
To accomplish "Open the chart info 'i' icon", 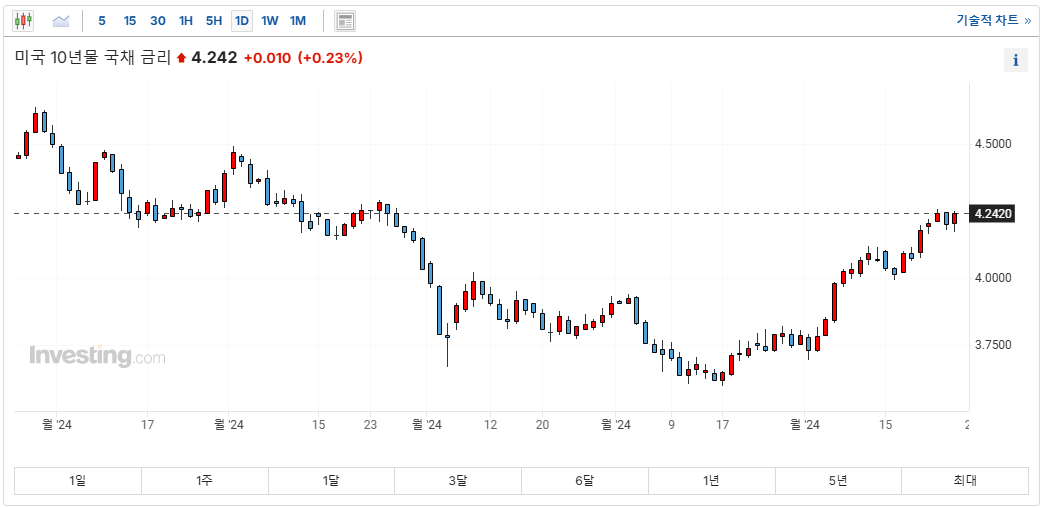I will click(1015, 60).
